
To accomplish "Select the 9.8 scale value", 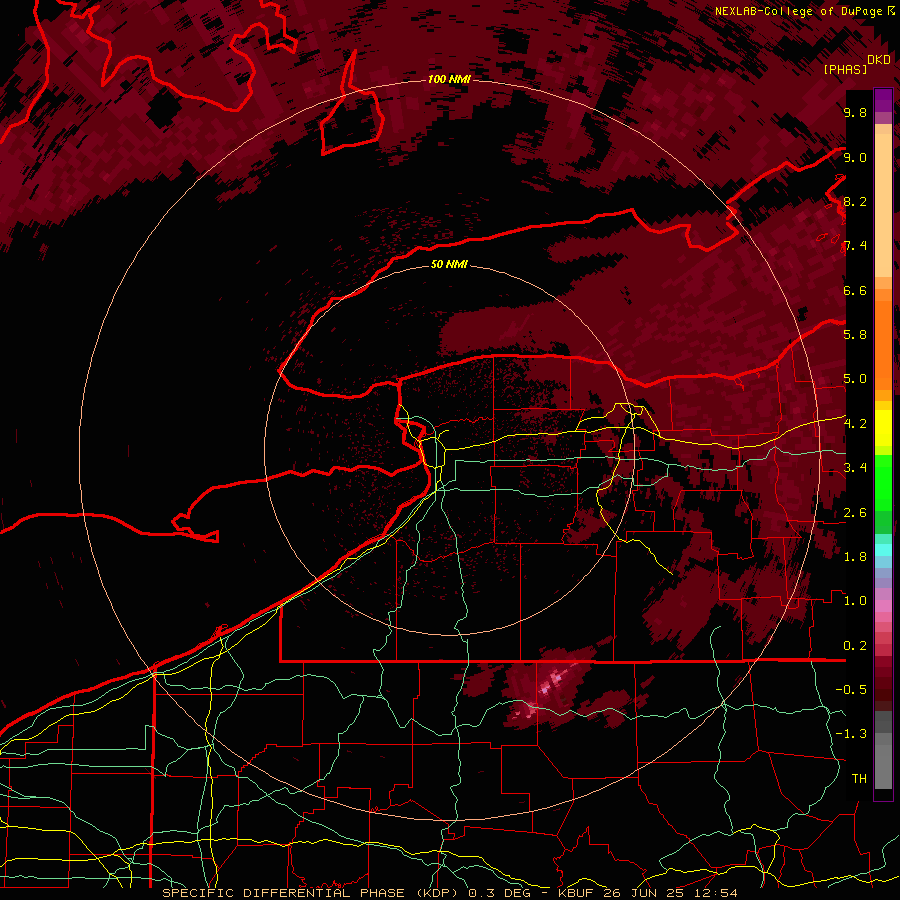I will pos(855,112).
